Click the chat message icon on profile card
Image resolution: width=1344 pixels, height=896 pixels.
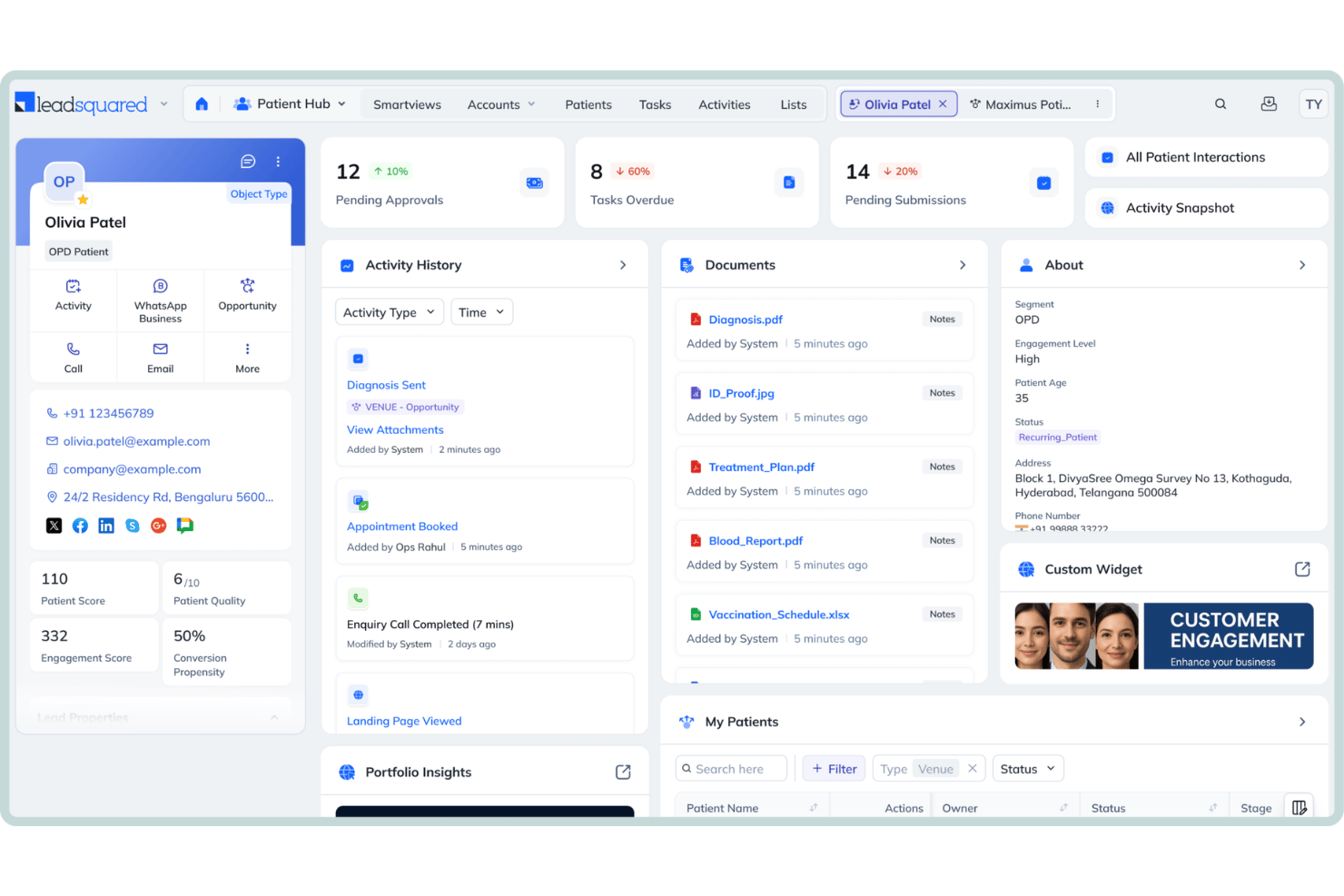point(248,162)
